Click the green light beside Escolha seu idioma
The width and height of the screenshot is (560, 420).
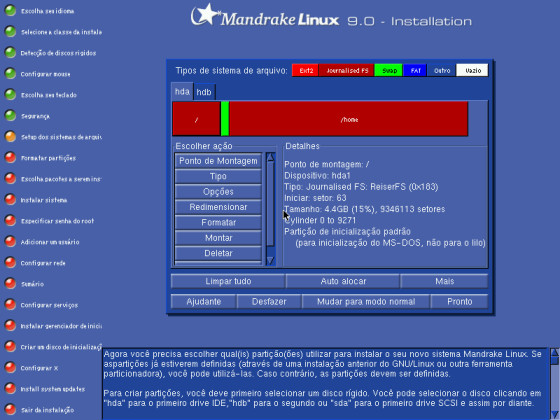[x=10, y=11]
